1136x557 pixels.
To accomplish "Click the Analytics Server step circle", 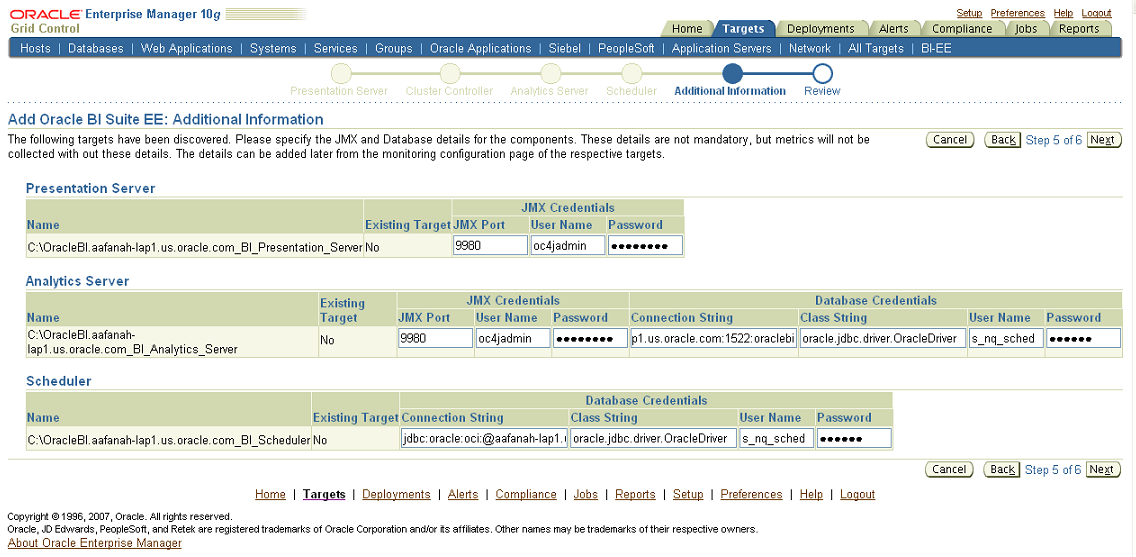I will (x=551, y=74).
